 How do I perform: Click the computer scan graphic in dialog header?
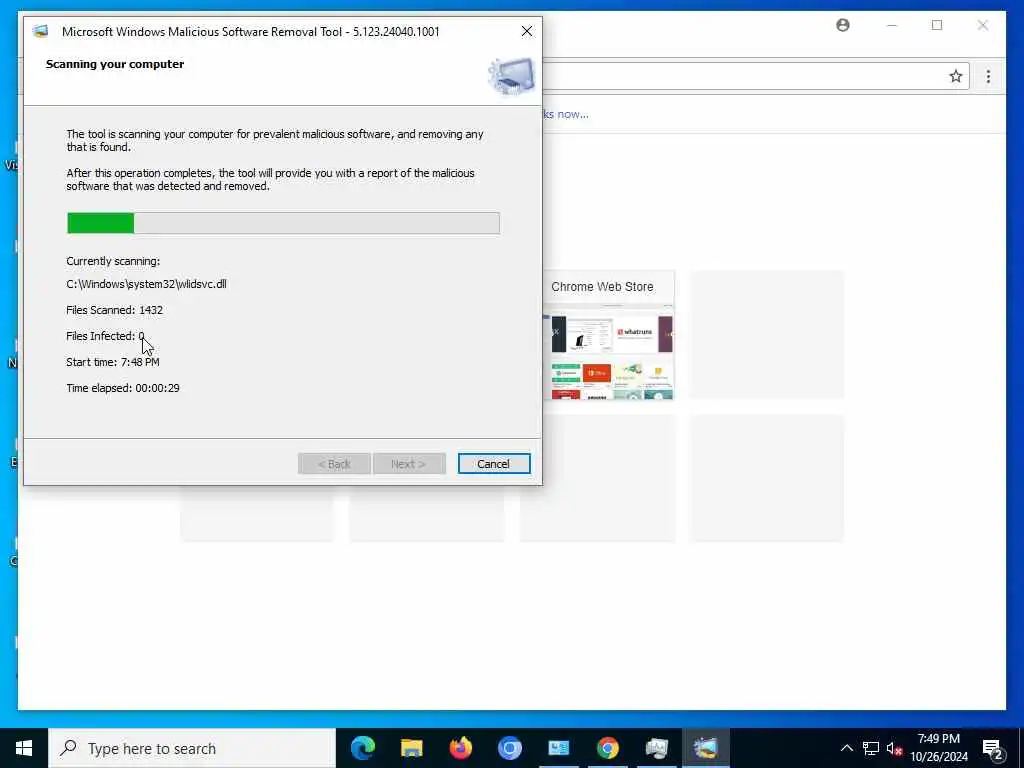click(511, 75)
